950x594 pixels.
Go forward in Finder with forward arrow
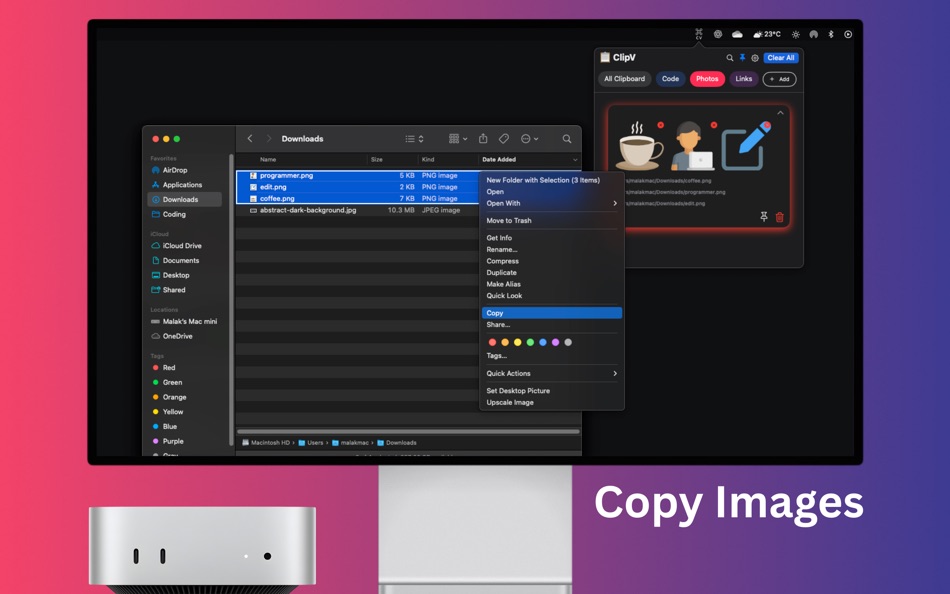(x=269, y=139)
